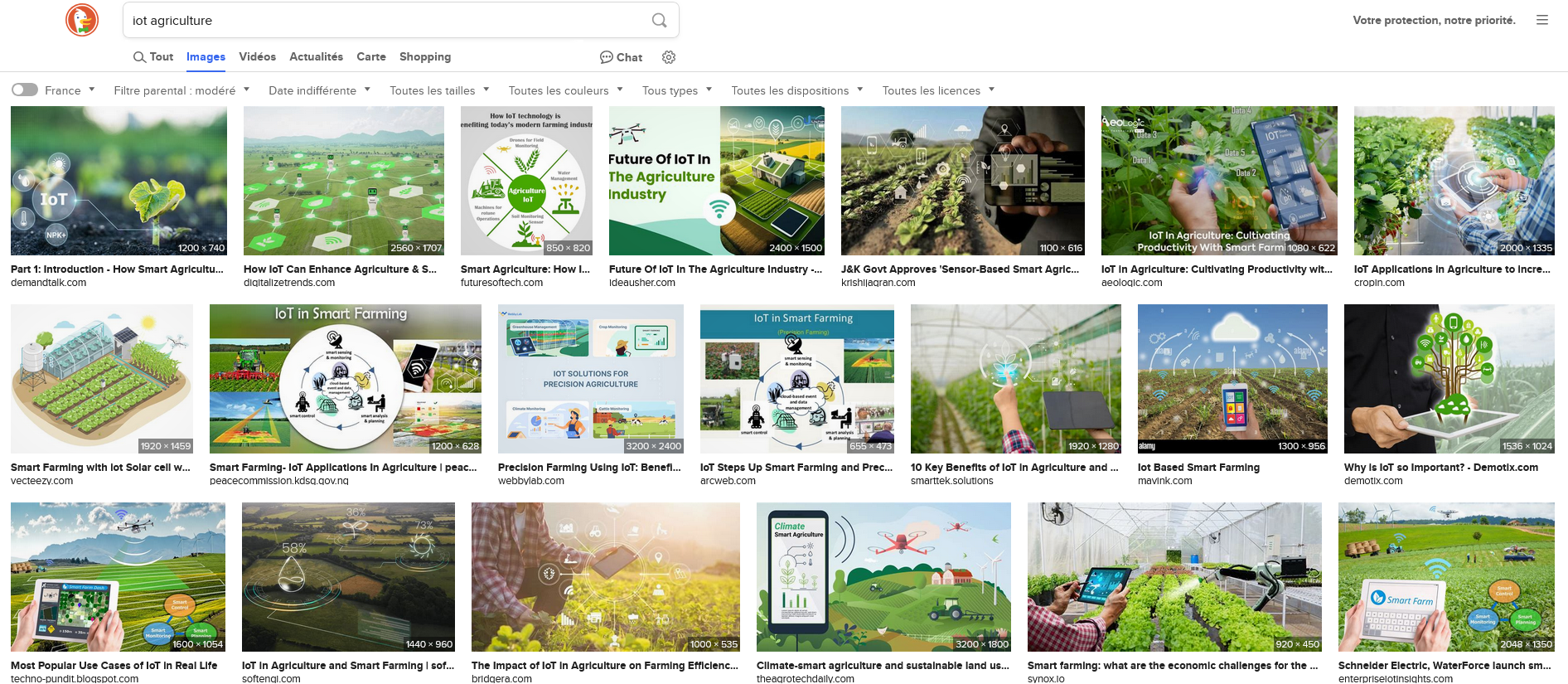Open the synox.io greenhouse lettuce thumbnail
Image resolution: width=1568 pixels, height=684 pixels.
[x=1174, y=577]
